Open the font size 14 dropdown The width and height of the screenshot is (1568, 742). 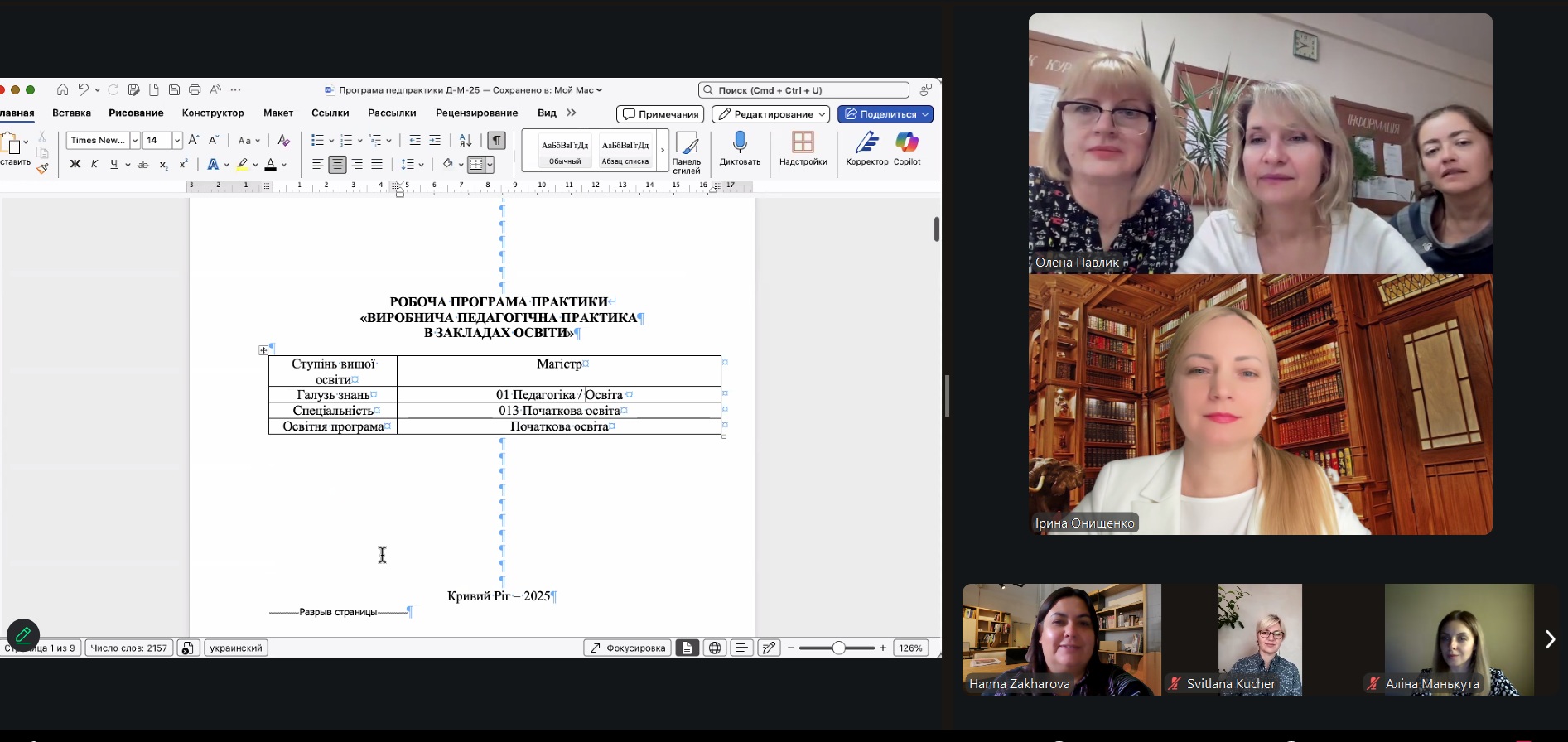click(x=176, y=141)
